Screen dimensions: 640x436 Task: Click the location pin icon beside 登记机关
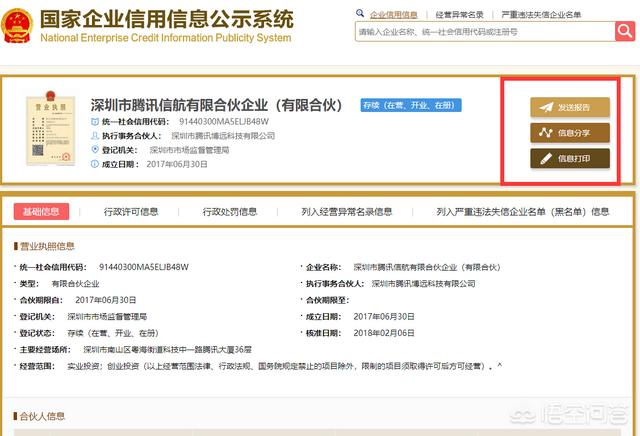94,149
